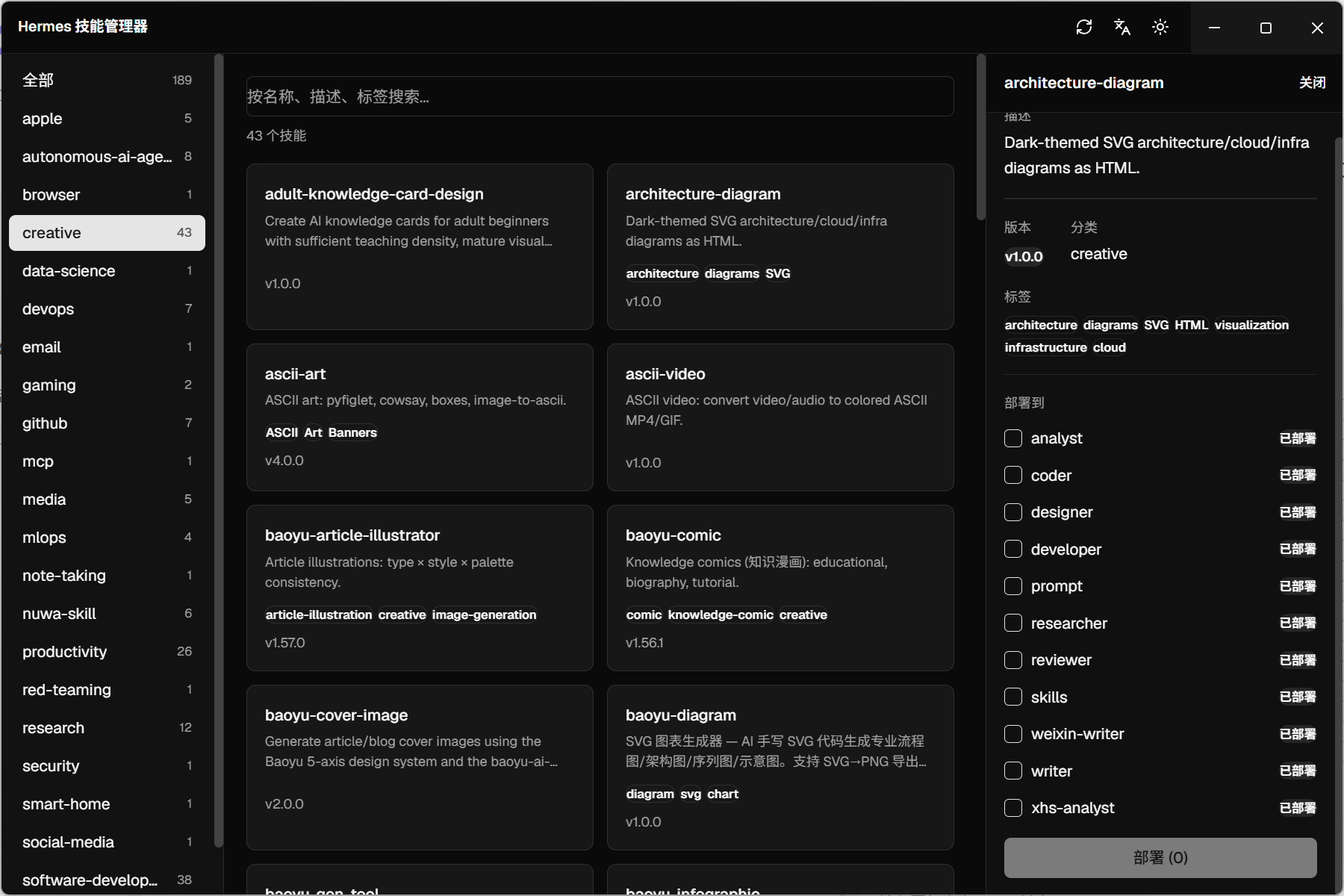The height and width of the screenshot is (896, 1344).
Task: Open the baoyu-comic skill card
Action: (780, 588)
